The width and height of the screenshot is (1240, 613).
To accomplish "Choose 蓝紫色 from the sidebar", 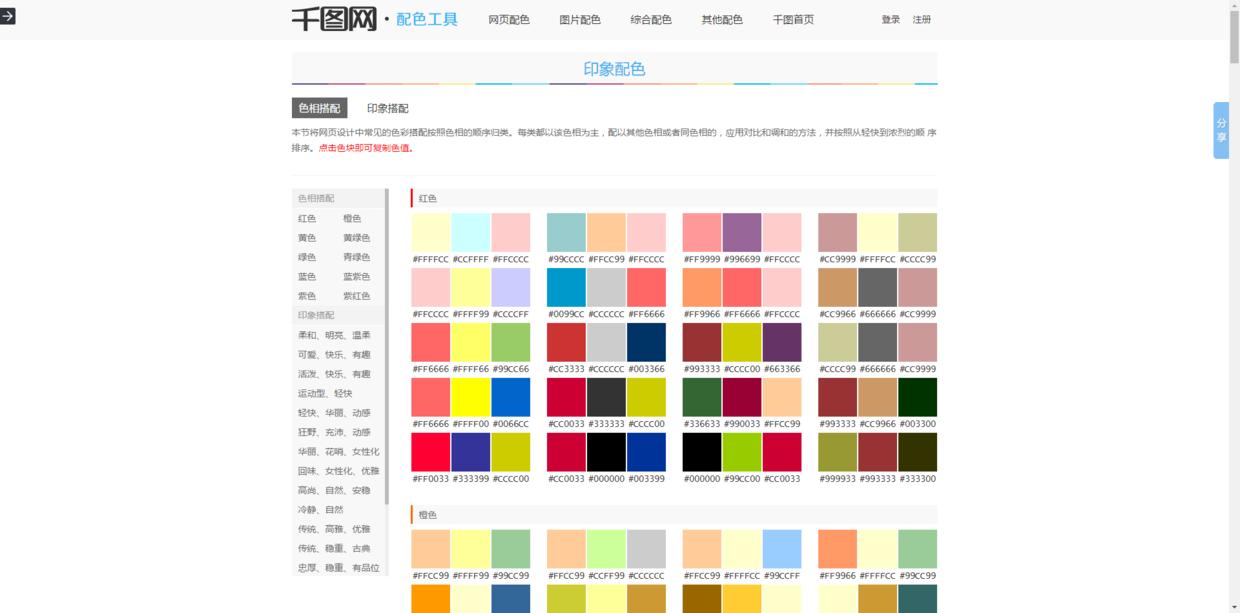I will tap(357, 275).
